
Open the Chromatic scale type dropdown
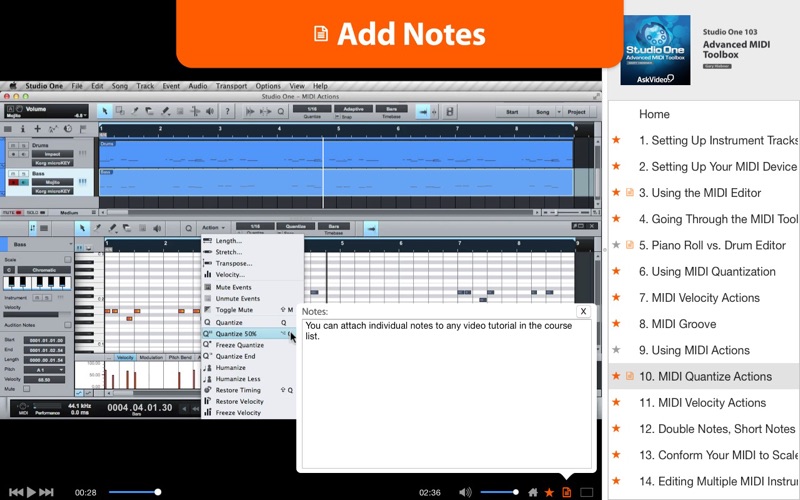click(44, 269)
